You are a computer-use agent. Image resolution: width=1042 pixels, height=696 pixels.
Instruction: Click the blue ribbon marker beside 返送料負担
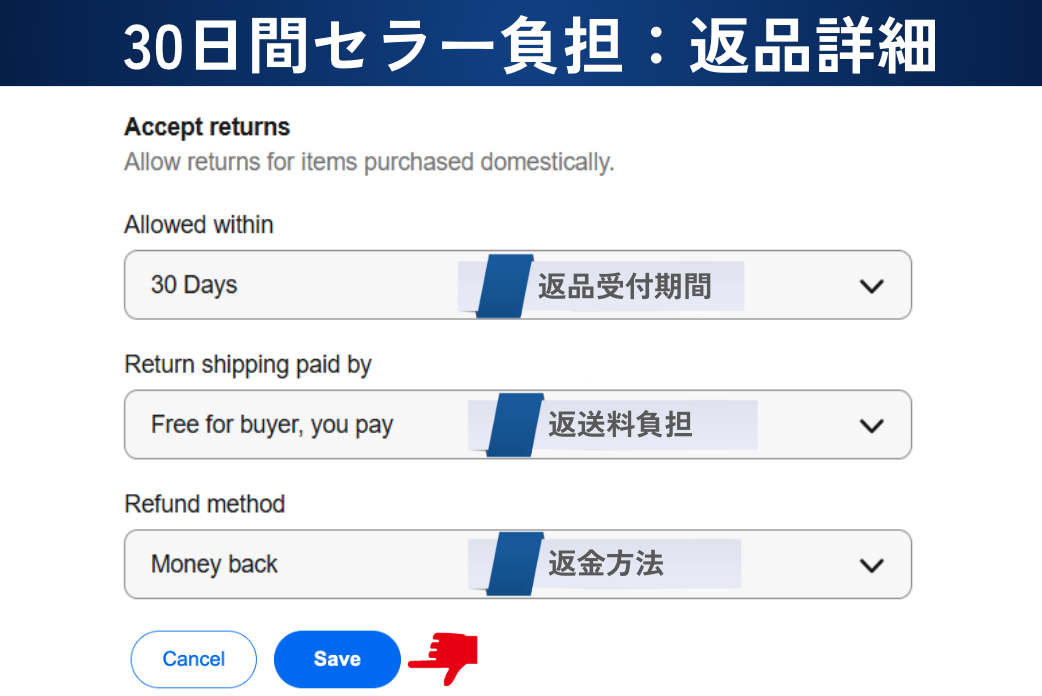(514, 425)
